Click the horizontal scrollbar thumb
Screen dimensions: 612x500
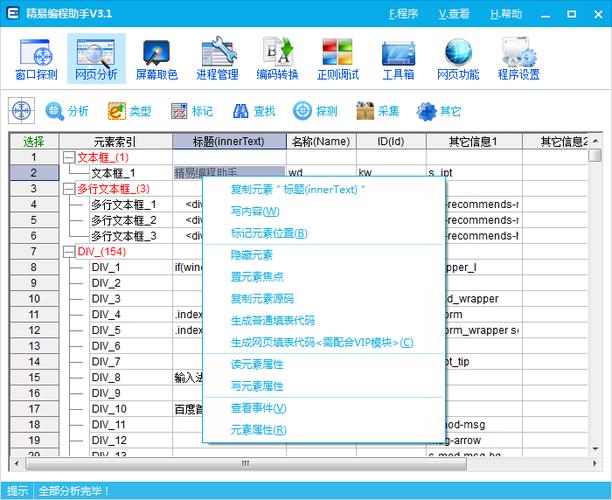[x=246, y=463]
